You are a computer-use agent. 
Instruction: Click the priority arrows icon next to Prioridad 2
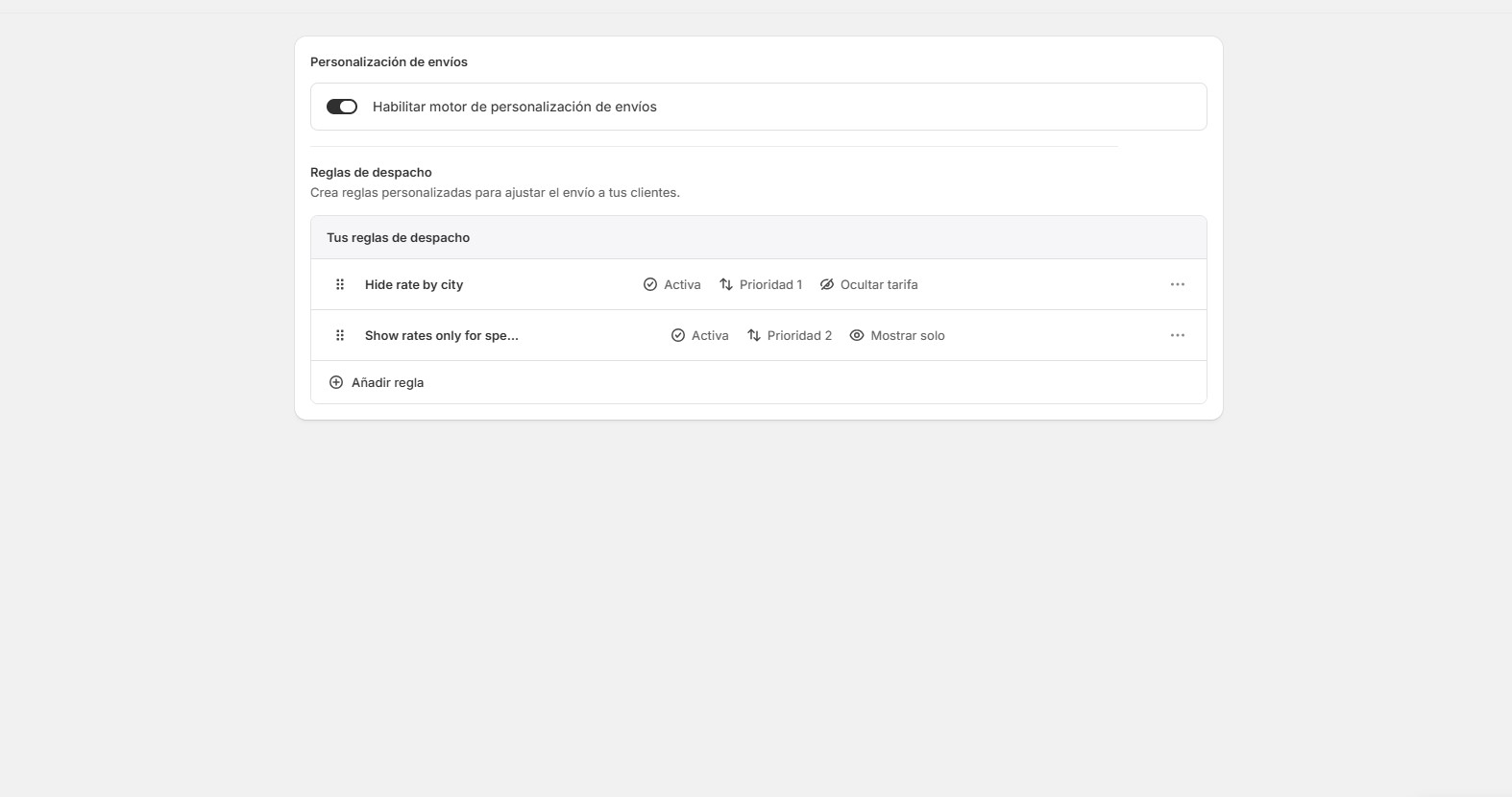coord(754,335)
